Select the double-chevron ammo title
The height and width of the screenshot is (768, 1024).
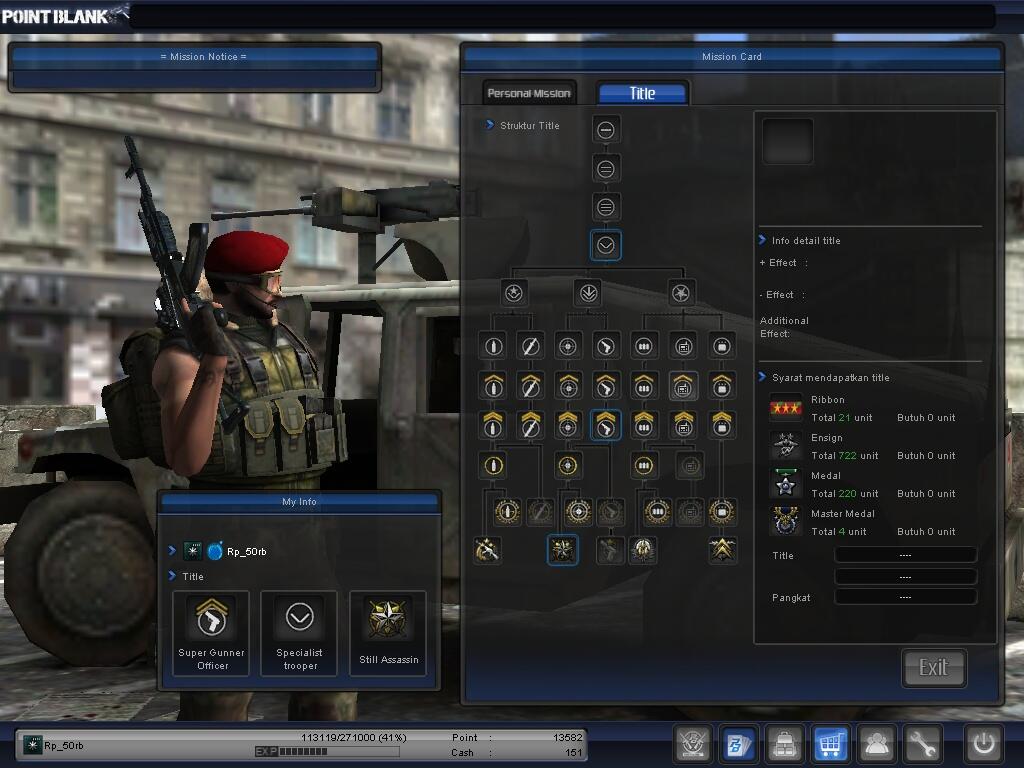point(644,425)
